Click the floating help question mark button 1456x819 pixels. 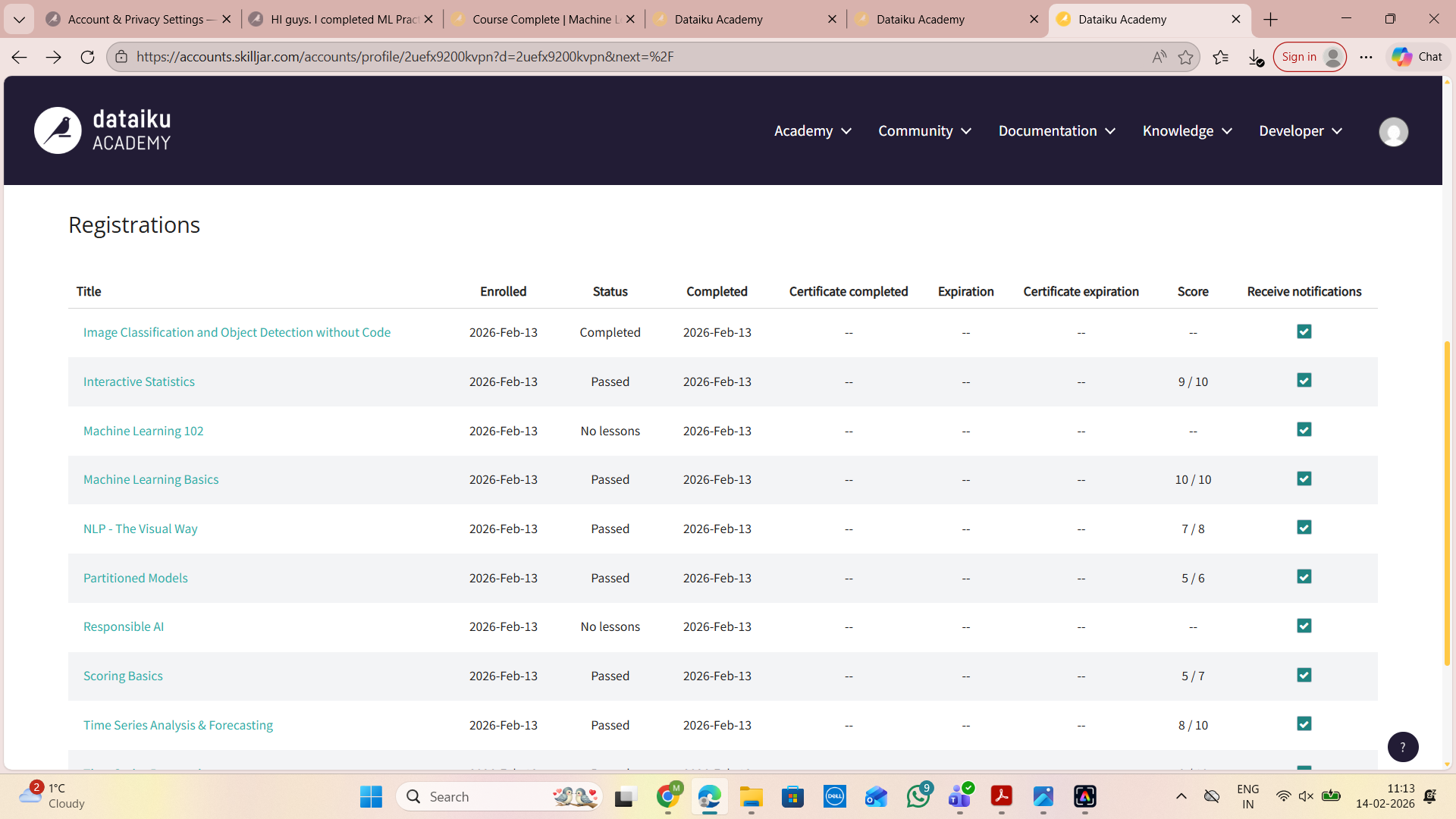pos(1403,747)
